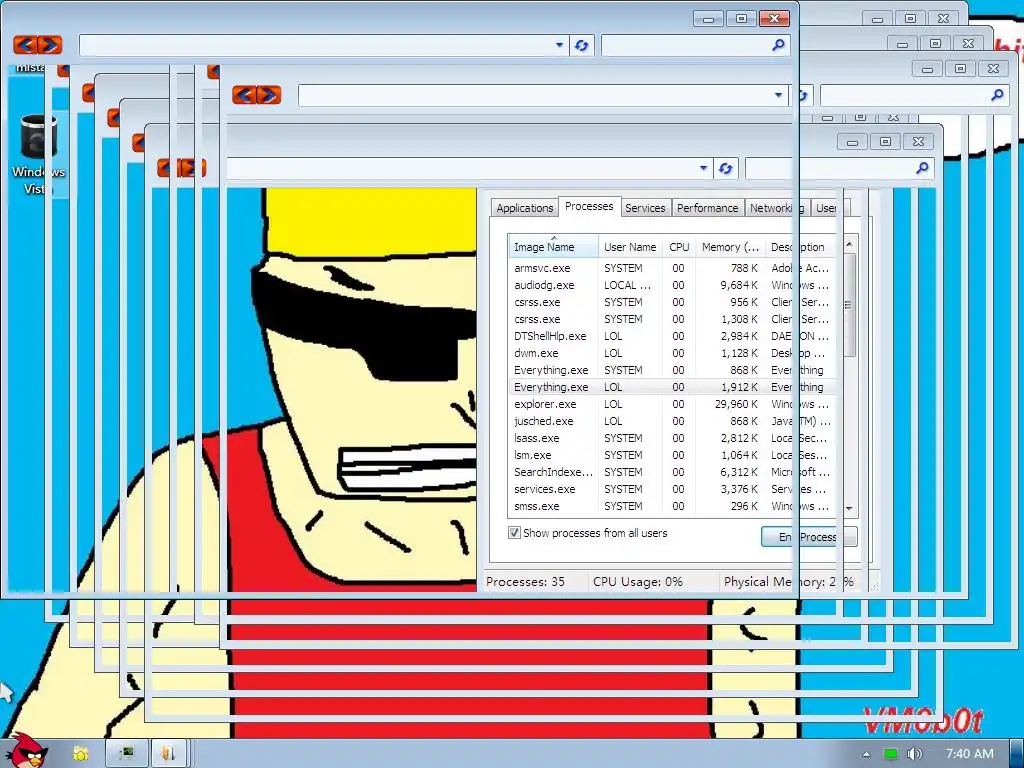Click the 'Processes: 35' status bar text
Screen dimensions: 1024x768
pos(525,581)
